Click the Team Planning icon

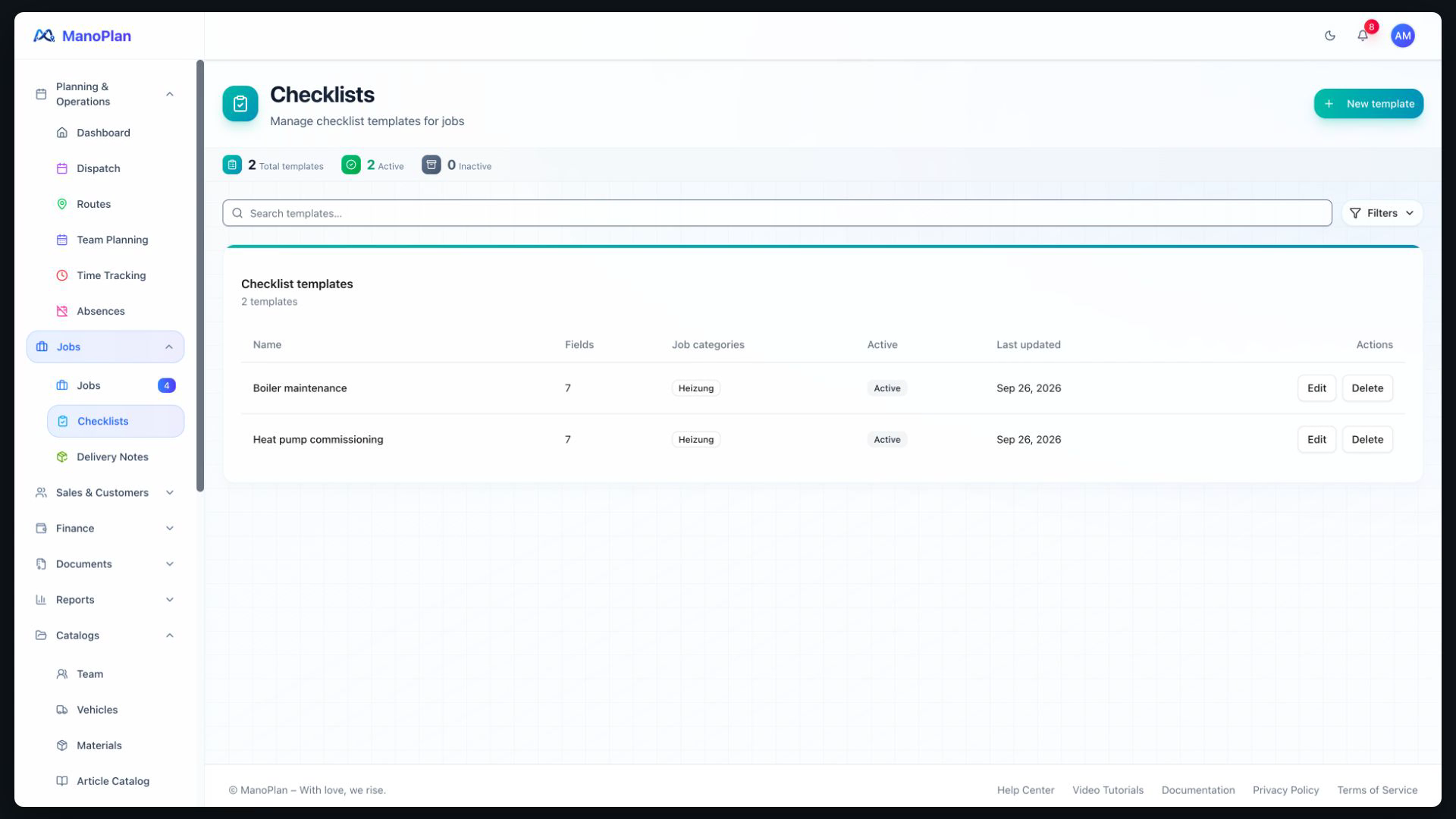point(62,240)
